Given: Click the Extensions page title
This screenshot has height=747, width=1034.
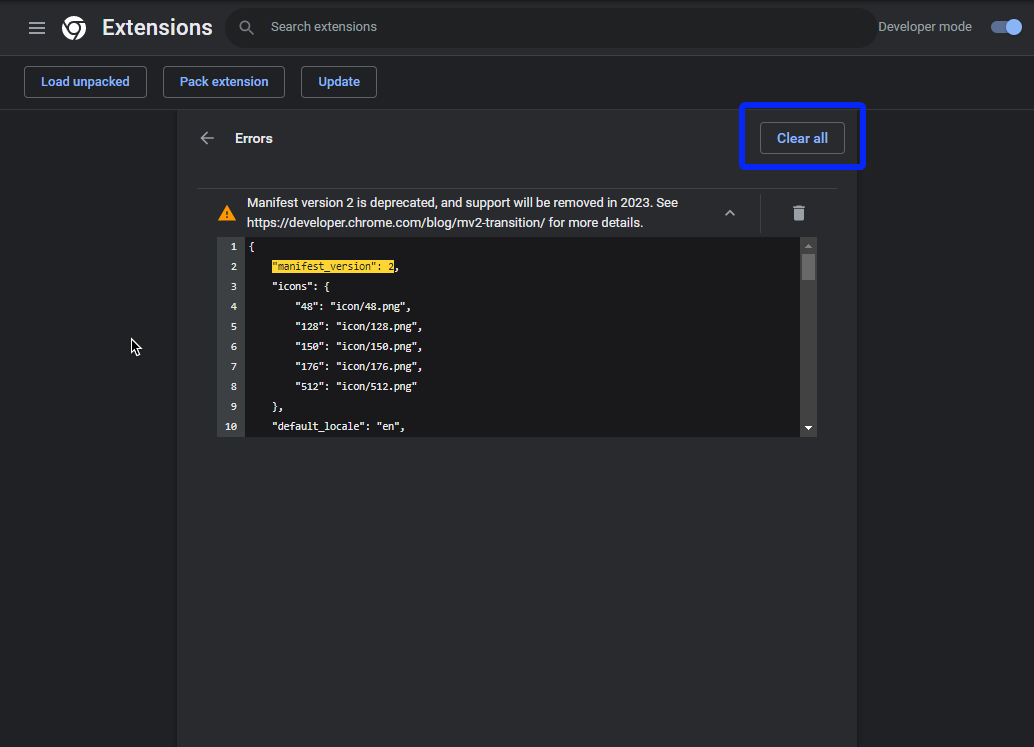Looking at the screenshot, I should pos(157,28).
